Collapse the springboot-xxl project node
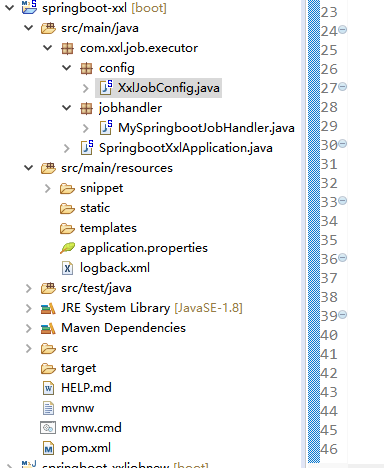 coord(10,7)
